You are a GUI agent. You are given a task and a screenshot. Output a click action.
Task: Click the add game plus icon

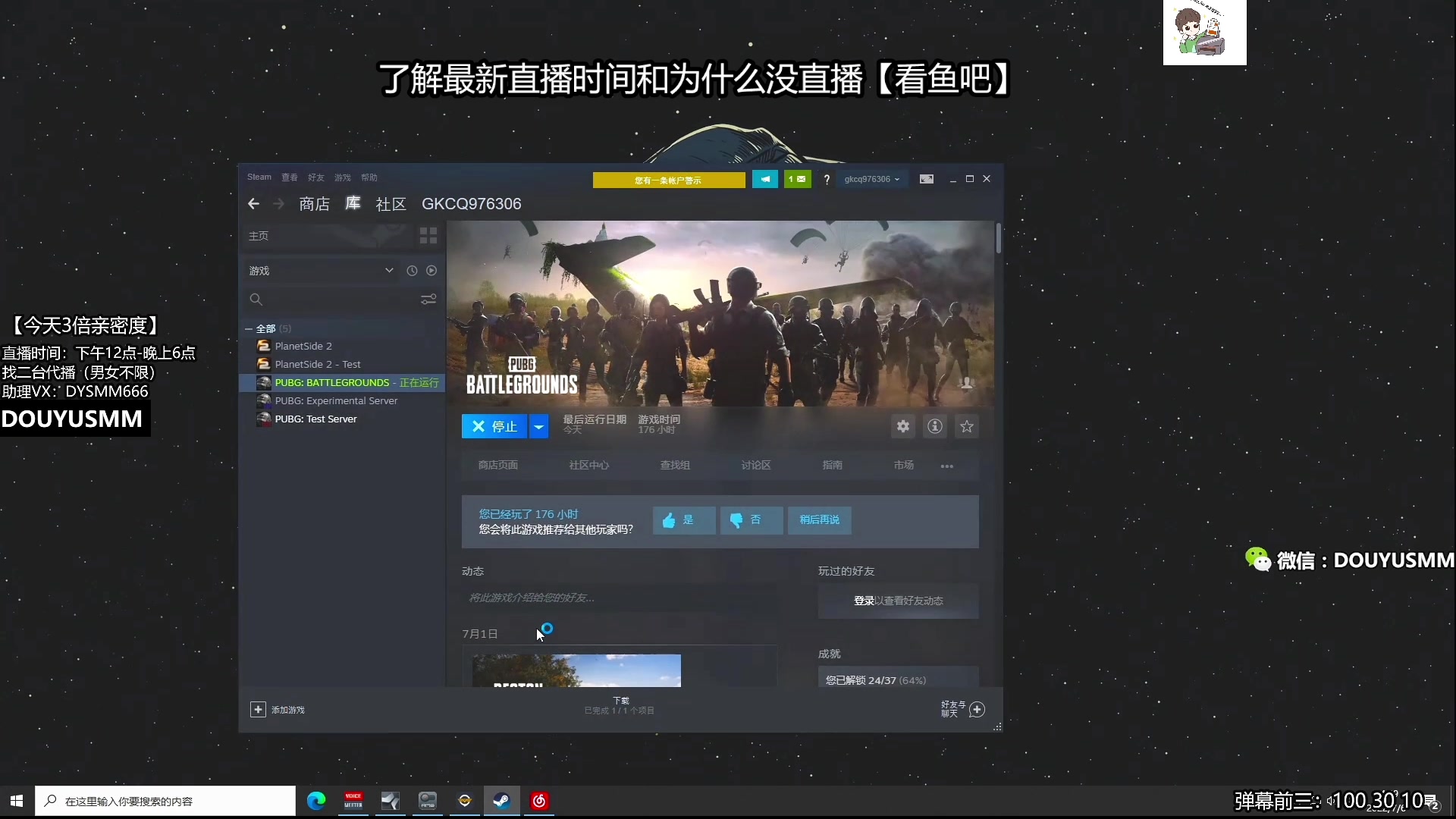[x=258, y=709]
